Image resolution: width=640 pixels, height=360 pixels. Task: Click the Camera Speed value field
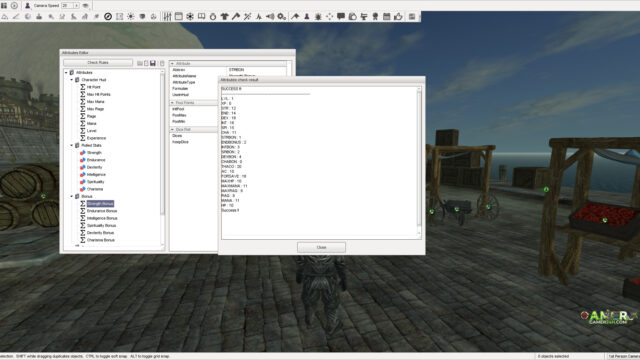pos(67,6)
